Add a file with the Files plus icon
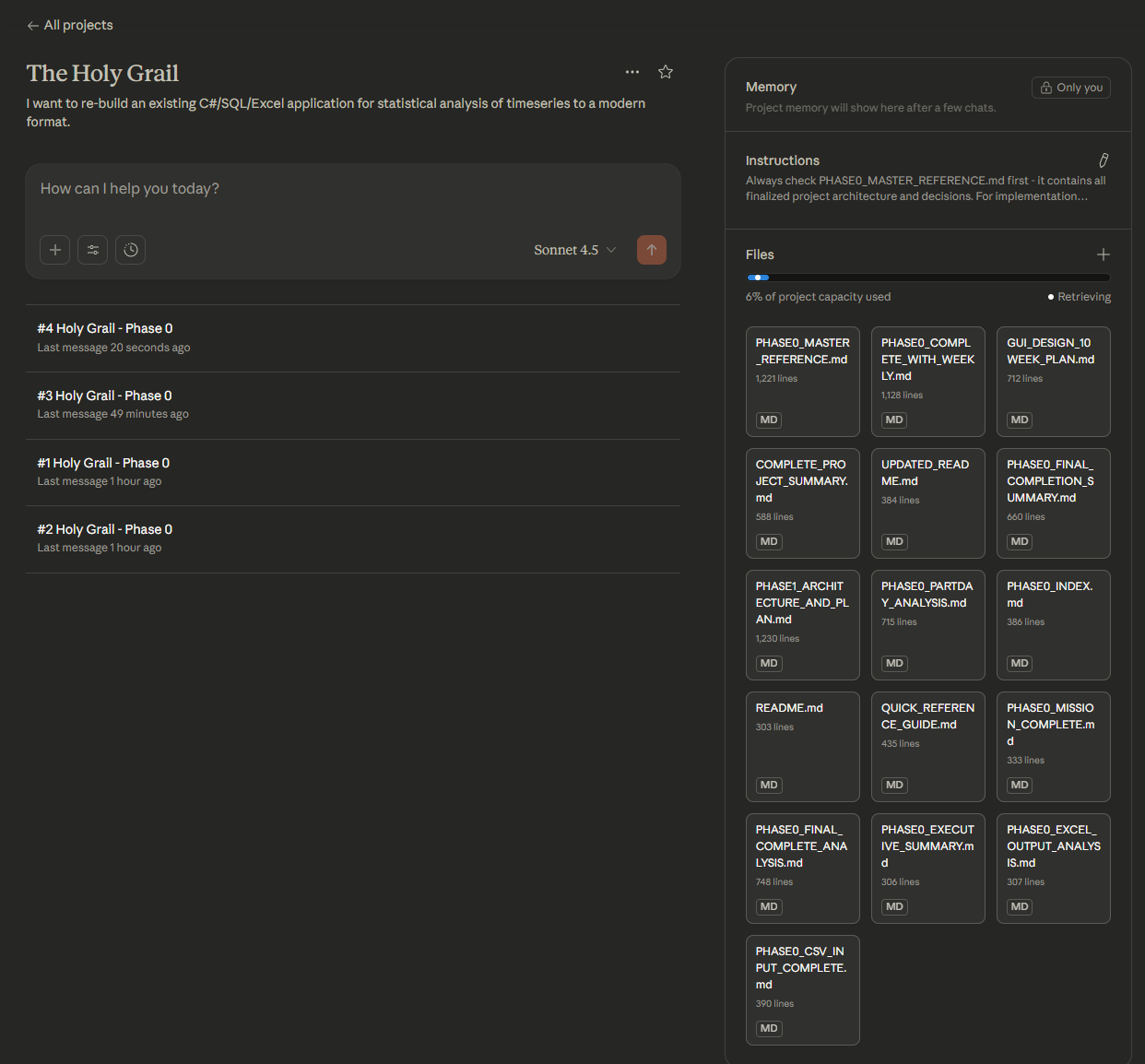 coord(1104,254)
